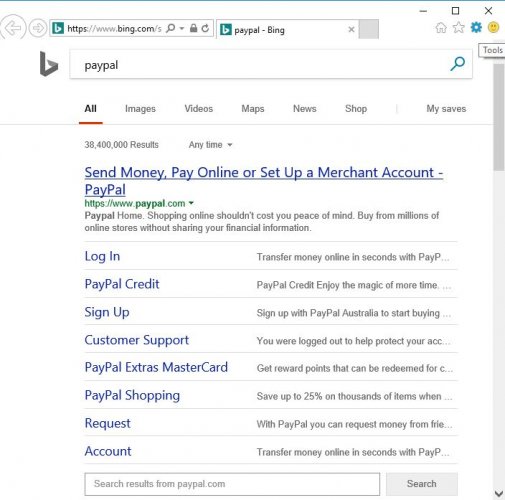Refresh the page with the reload icon

tap(205, 28)
